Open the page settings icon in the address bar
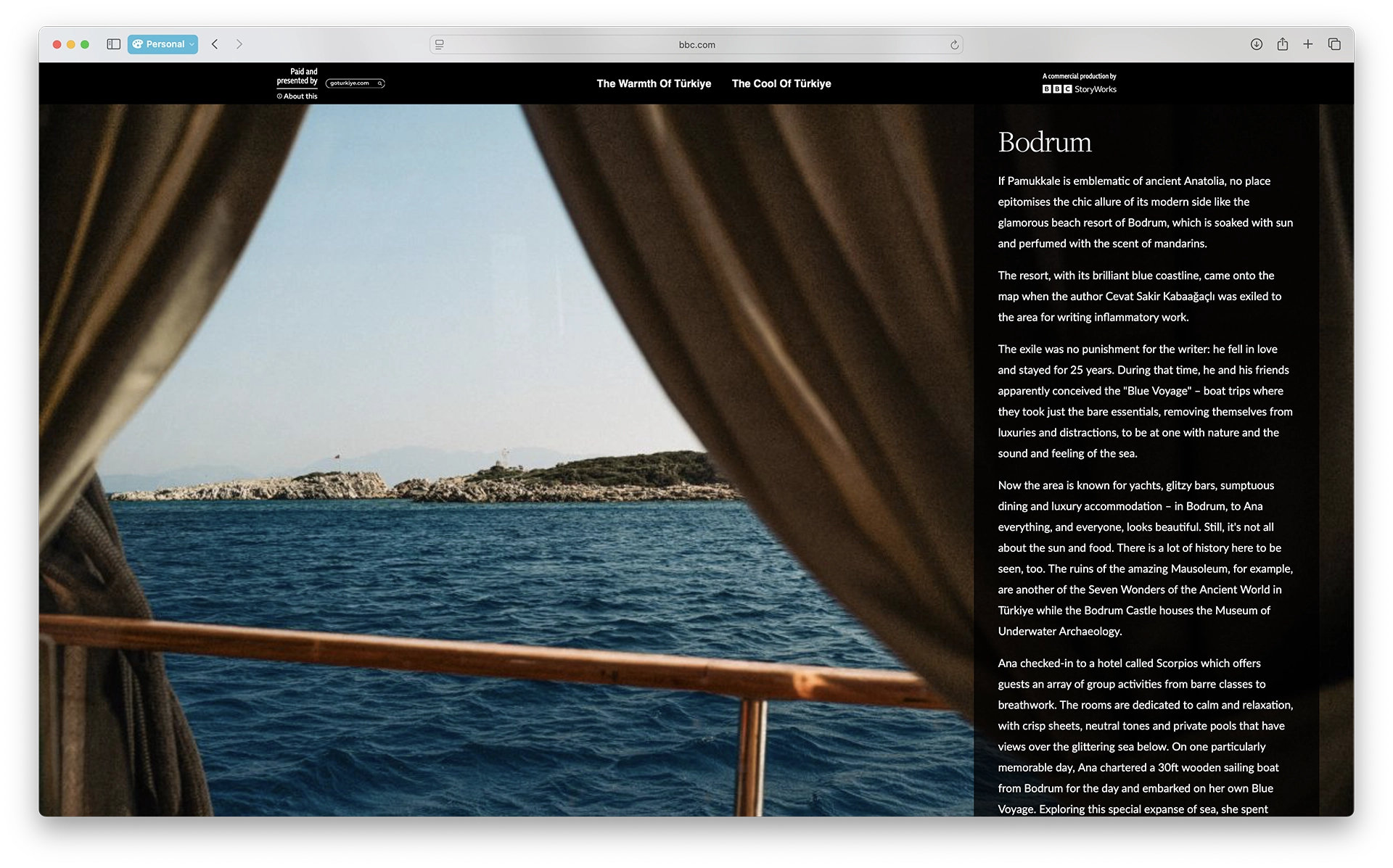The height and width of the screenshot is (868, 1393). (440, 44)
